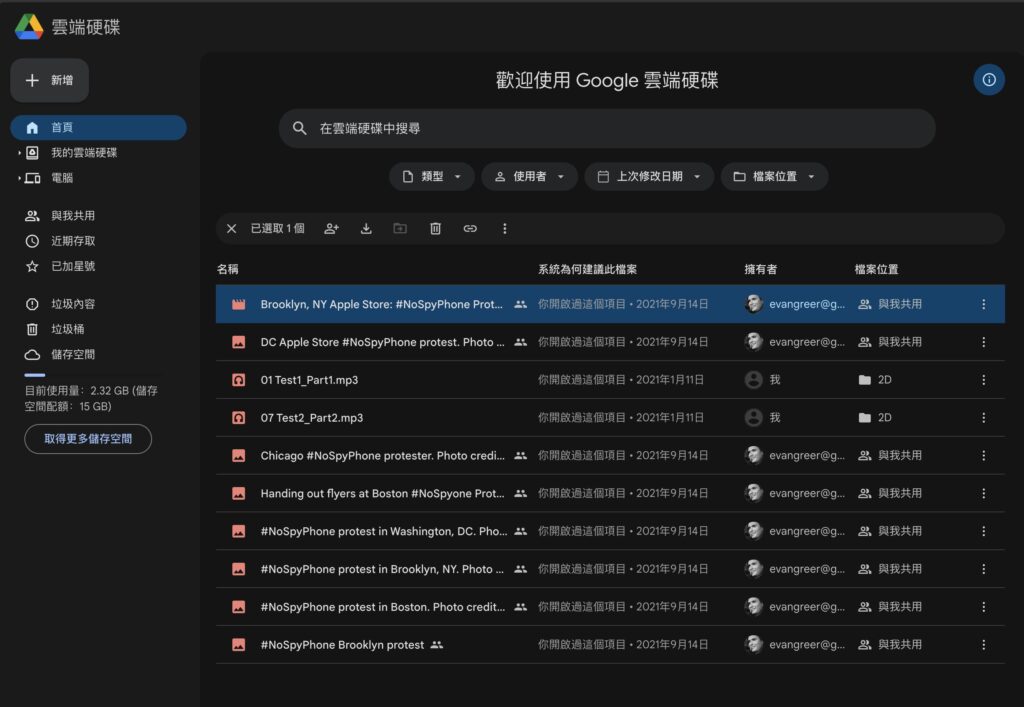The width and height of the screenshot is (1024, 707).
Task: Open 電腦 computers section
Action: pyautogui.click(x=62, y=178)
